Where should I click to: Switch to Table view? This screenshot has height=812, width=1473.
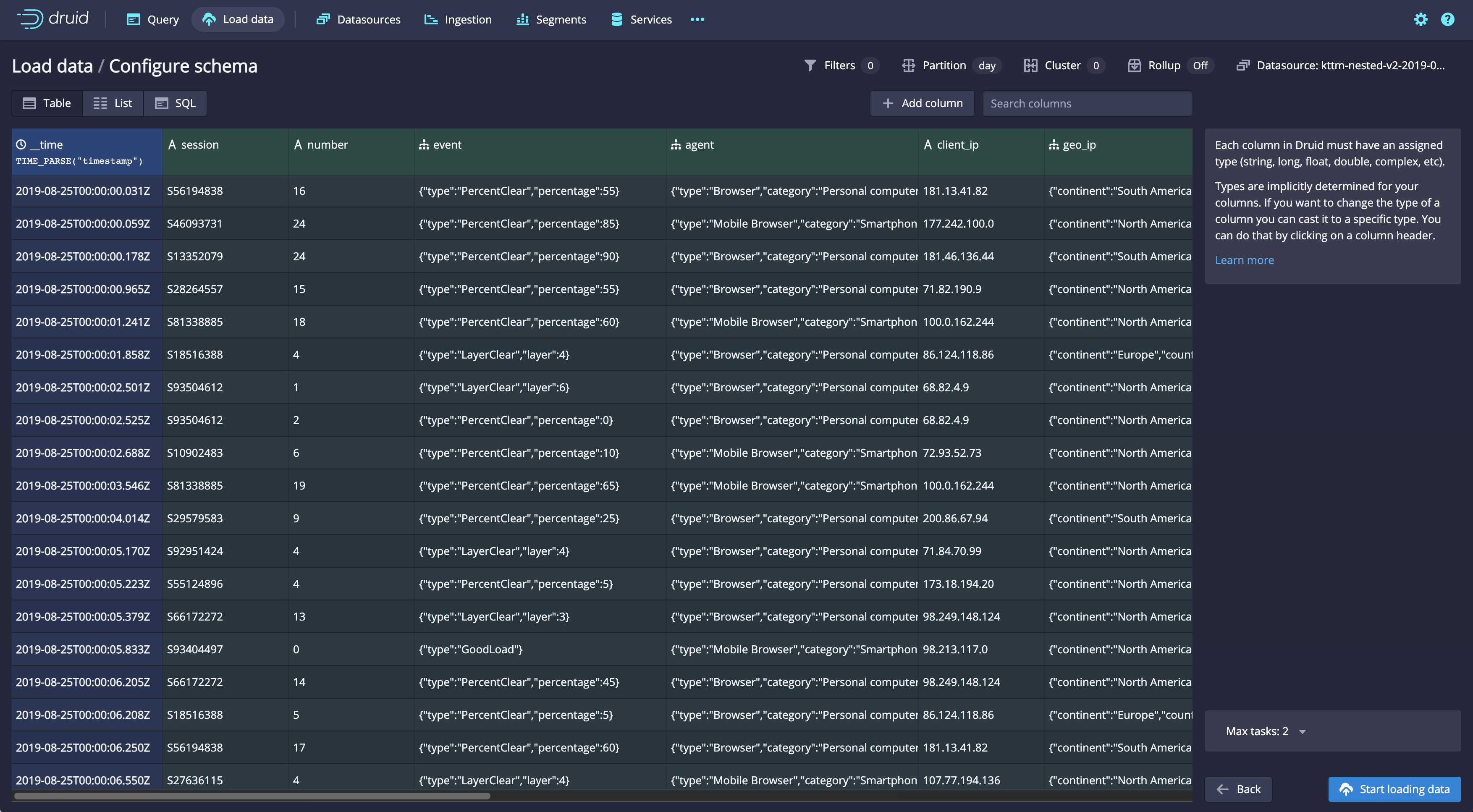point(47,103)
